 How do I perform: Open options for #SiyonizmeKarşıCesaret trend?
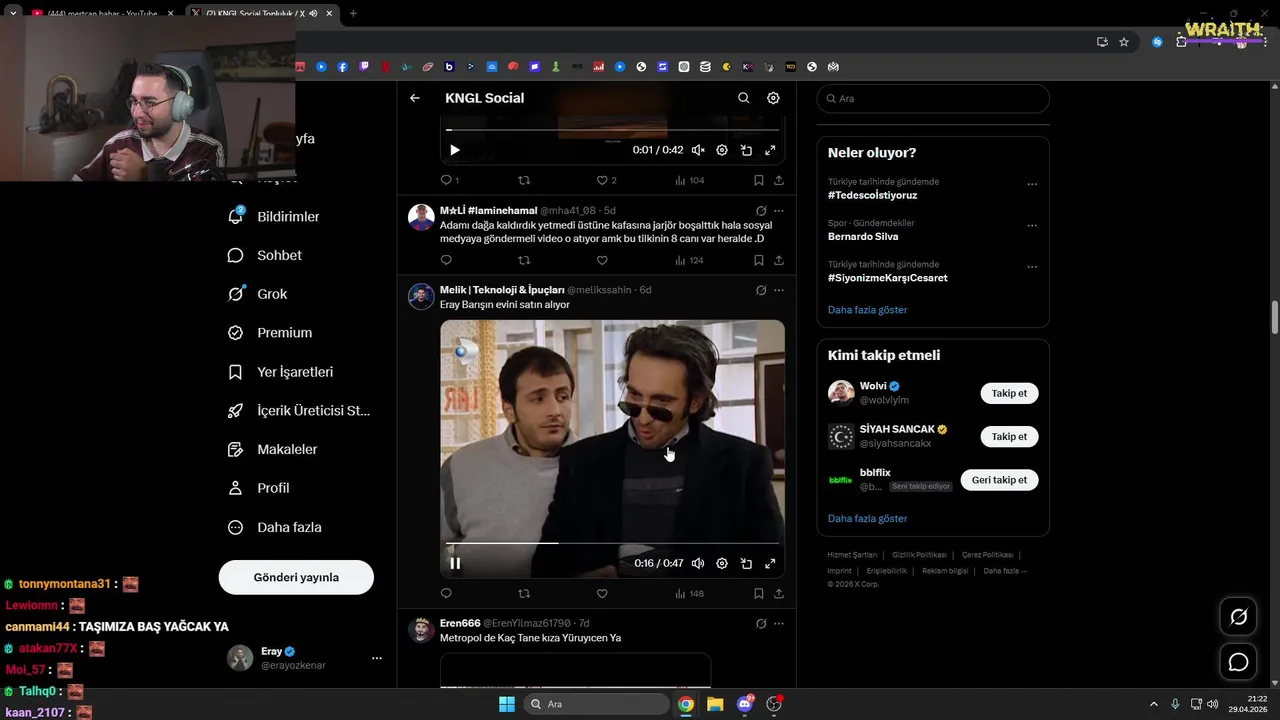(1032, 266)
